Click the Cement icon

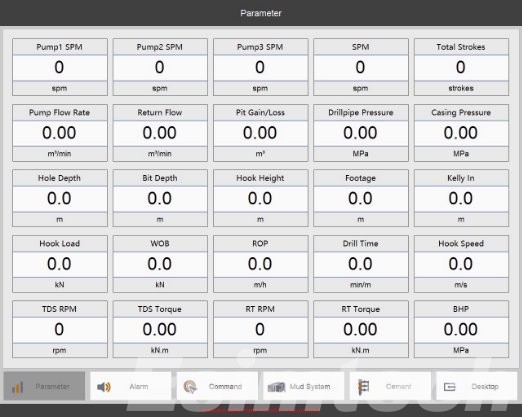coord(363,387)
